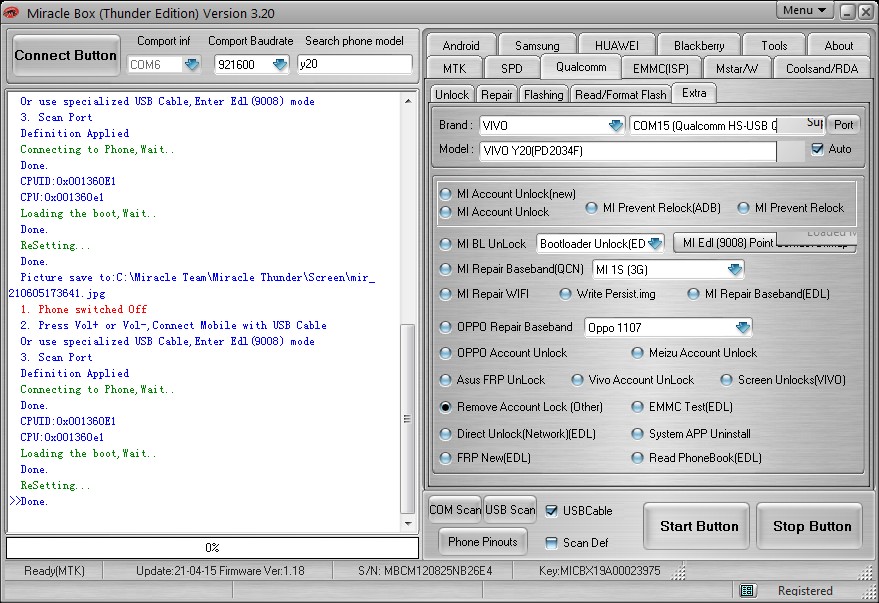Open the EMMC(ISP) tab
879x603 pixels.
pyautogui.click(x=660, y=68)
